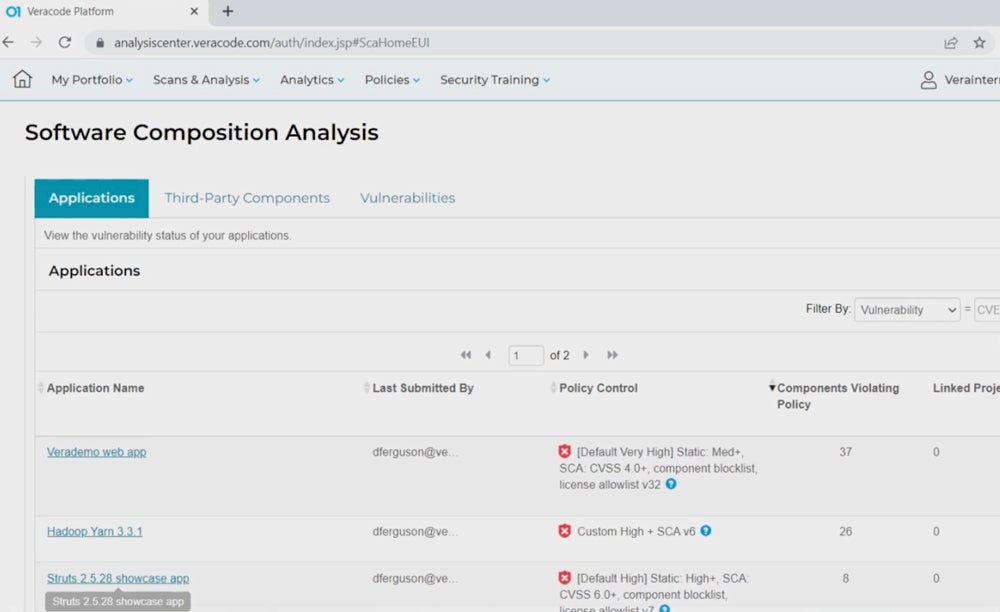Open the user account profile icon
The image size is (1000, 612).
point(928,80)
